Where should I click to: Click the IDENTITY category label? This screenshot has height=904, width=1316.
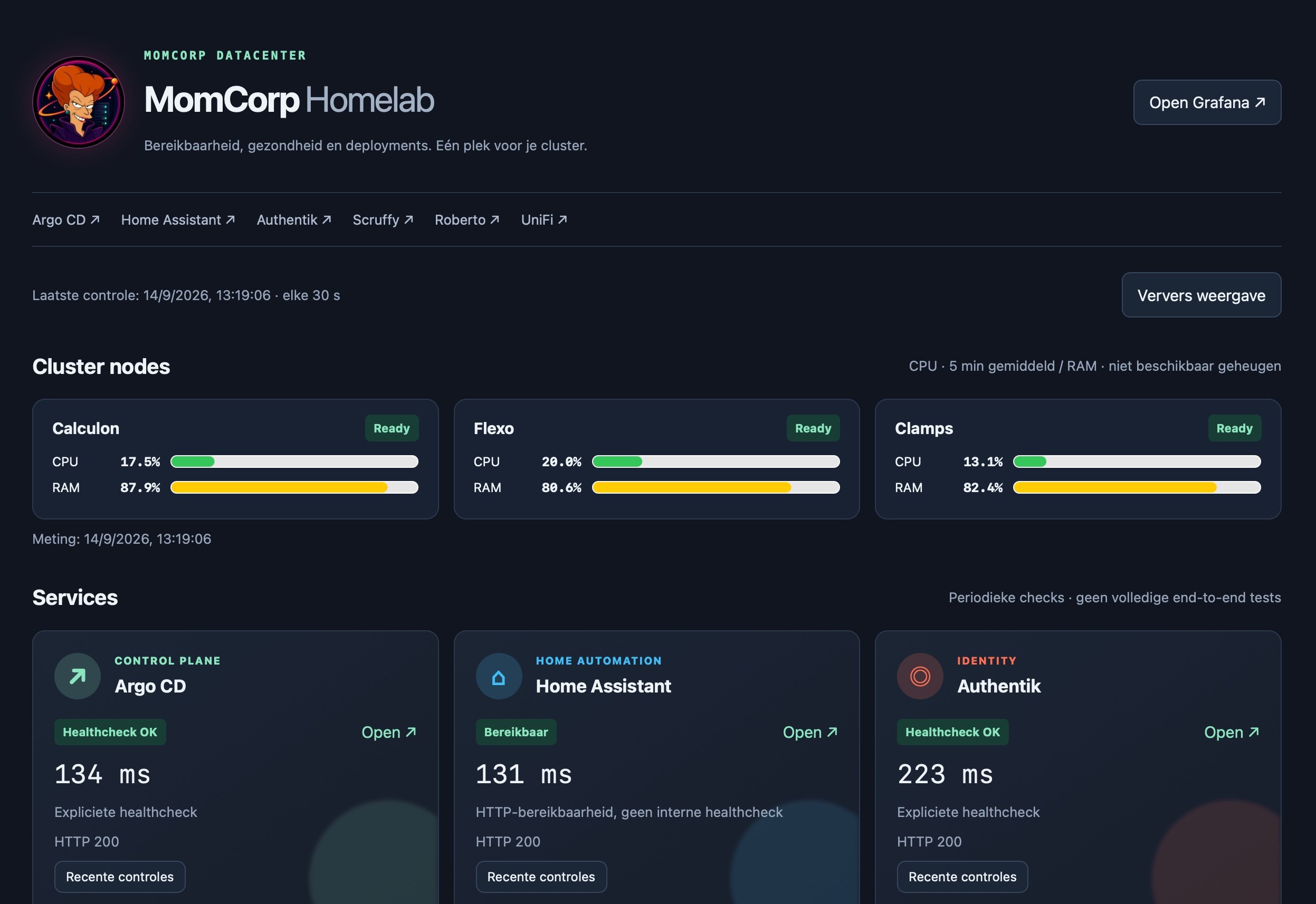(986, 660)
